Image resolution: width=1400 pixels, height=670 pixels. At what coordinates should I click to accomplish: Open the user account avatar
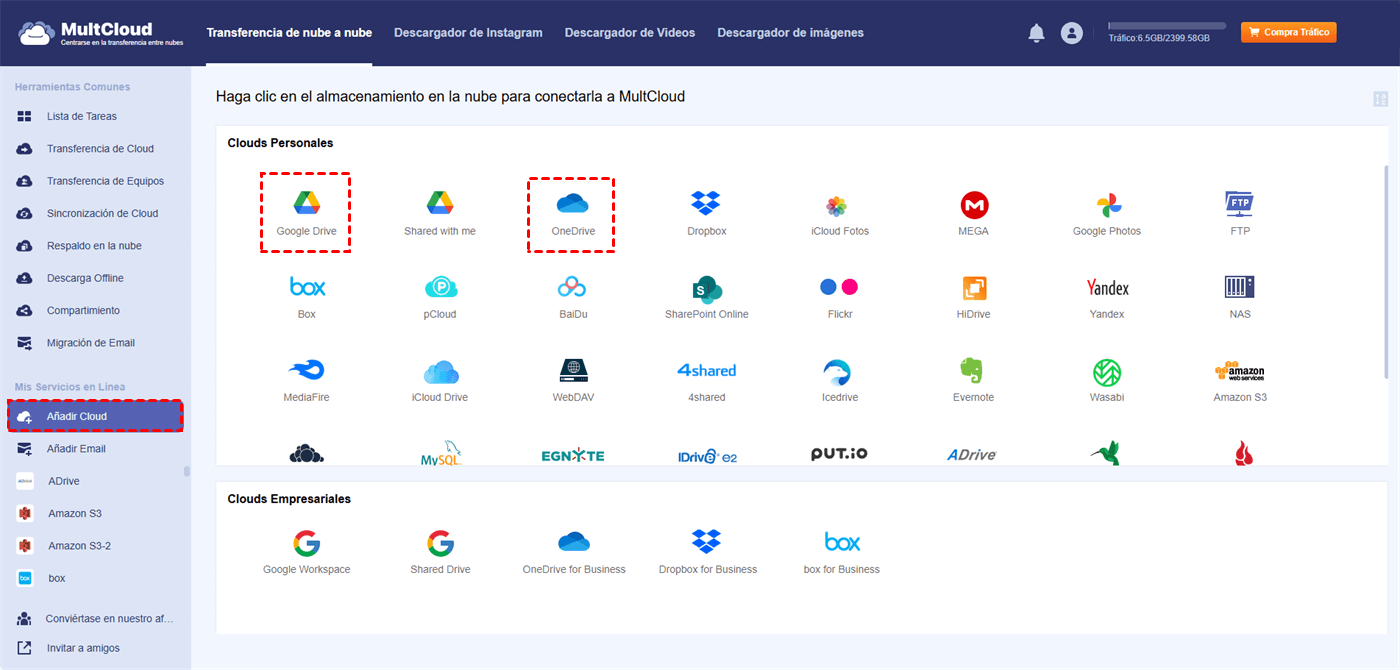(1072, 33)
